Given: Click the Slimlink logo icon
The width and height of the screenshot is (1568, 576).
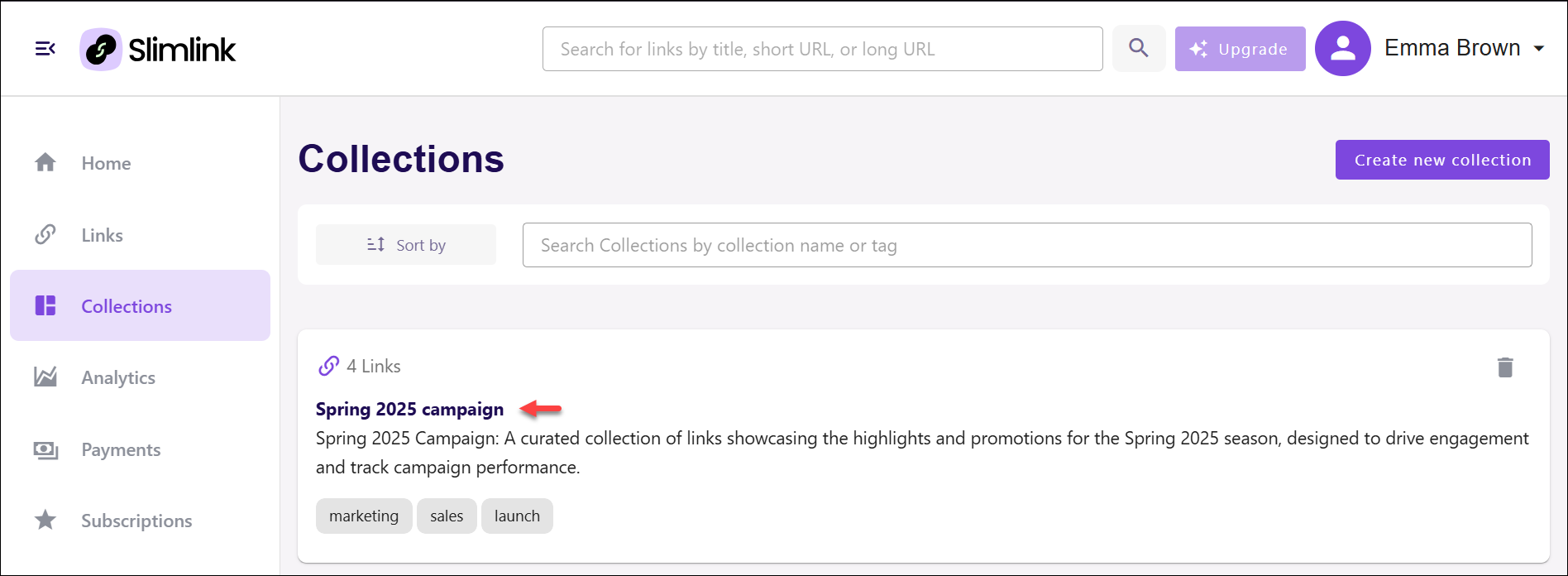Looking at the screenshot, I should click(x=101, y=49).
